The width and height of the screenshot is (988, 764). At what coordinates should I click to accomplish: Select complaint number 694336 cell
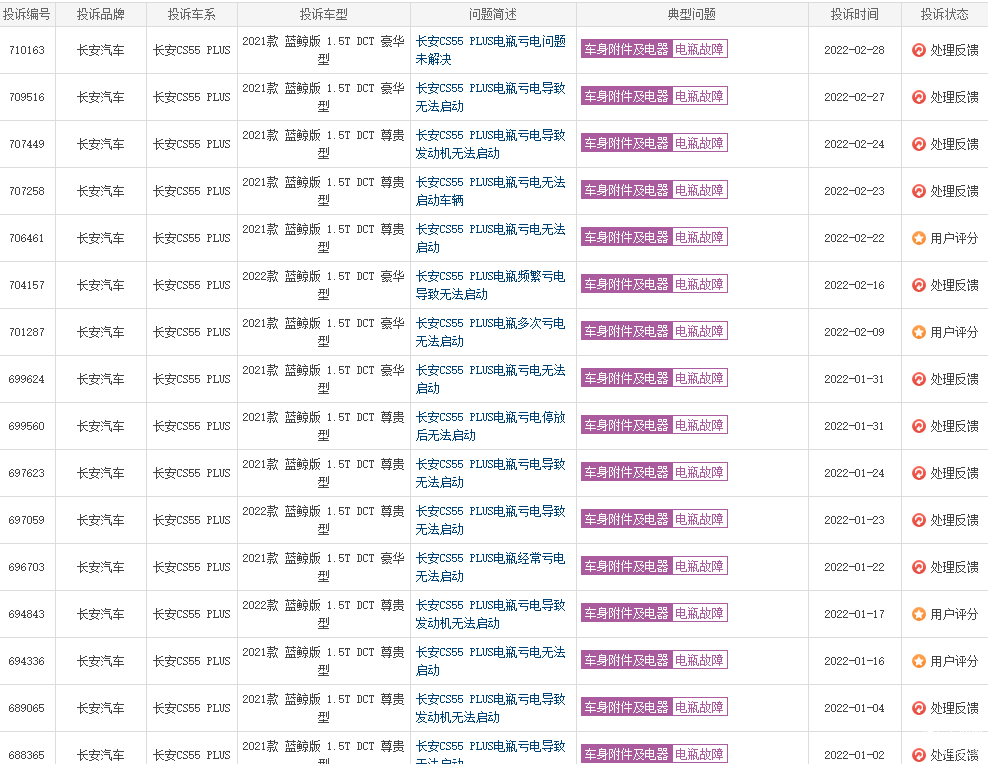pos(27,661)
